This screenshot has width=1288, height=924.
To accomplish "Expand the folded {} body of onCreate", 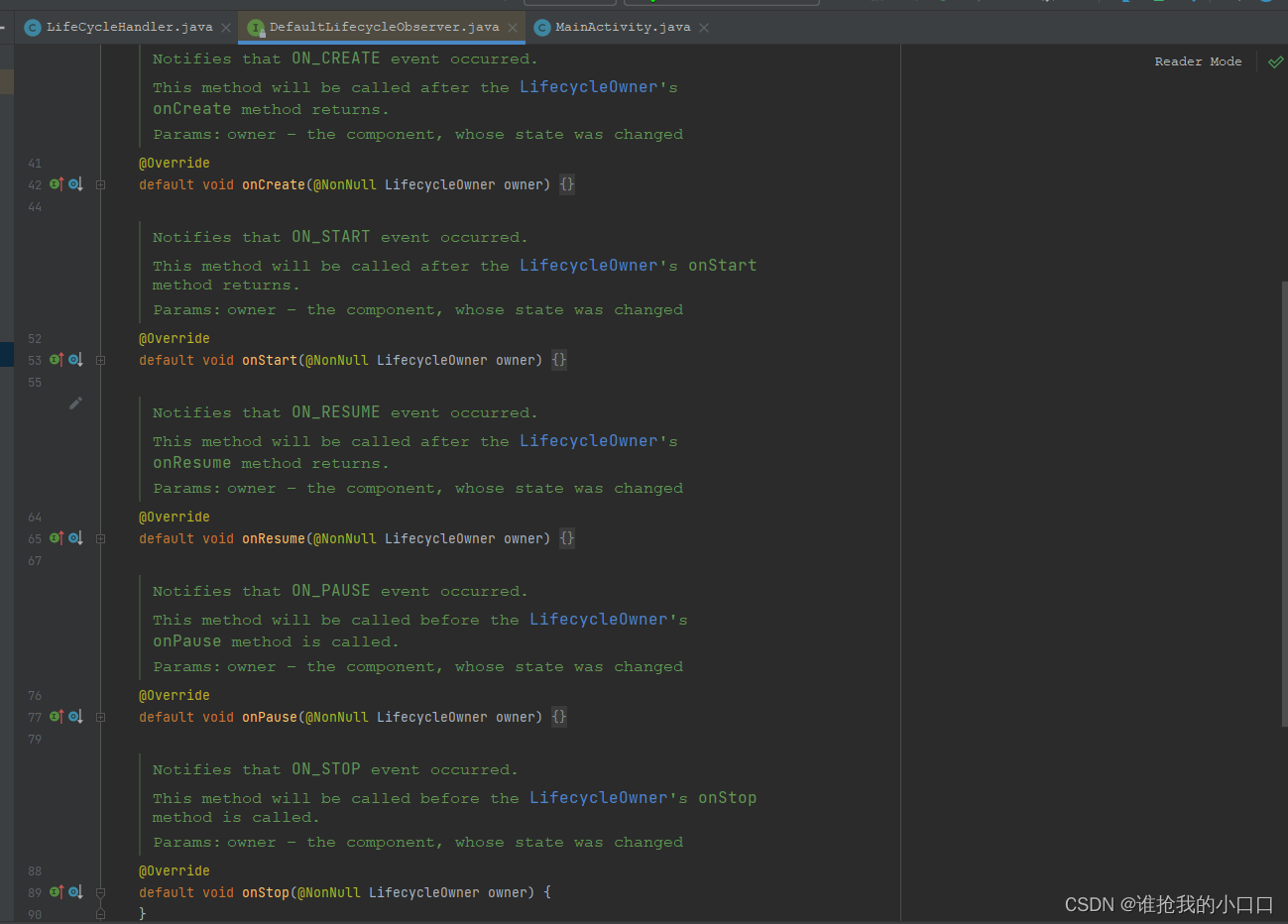I will point(567,184).
